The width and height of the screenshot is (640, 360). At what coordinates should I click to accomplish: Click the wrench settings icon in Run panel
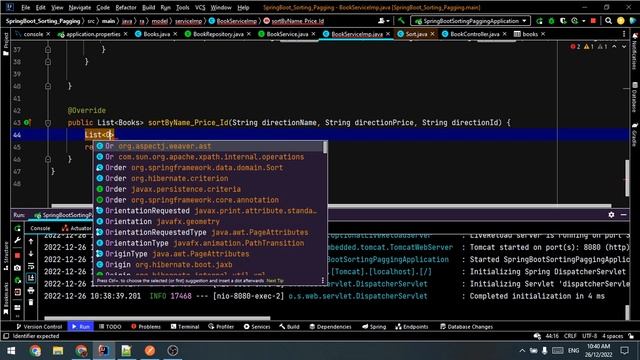tap(18, 240)
